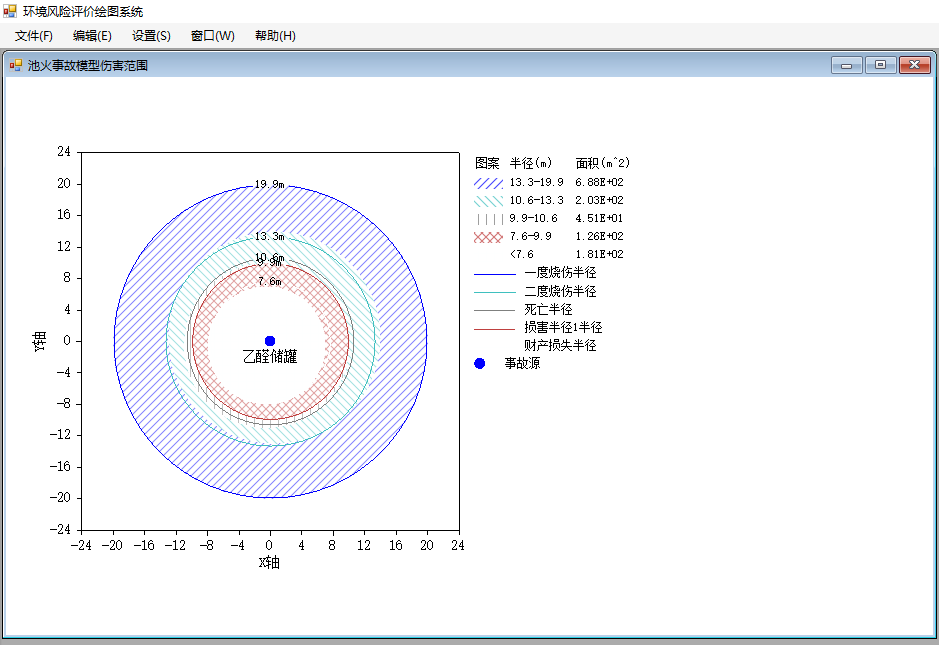Click the 7.6-9.9 radius range text

[x=531, y=236]
